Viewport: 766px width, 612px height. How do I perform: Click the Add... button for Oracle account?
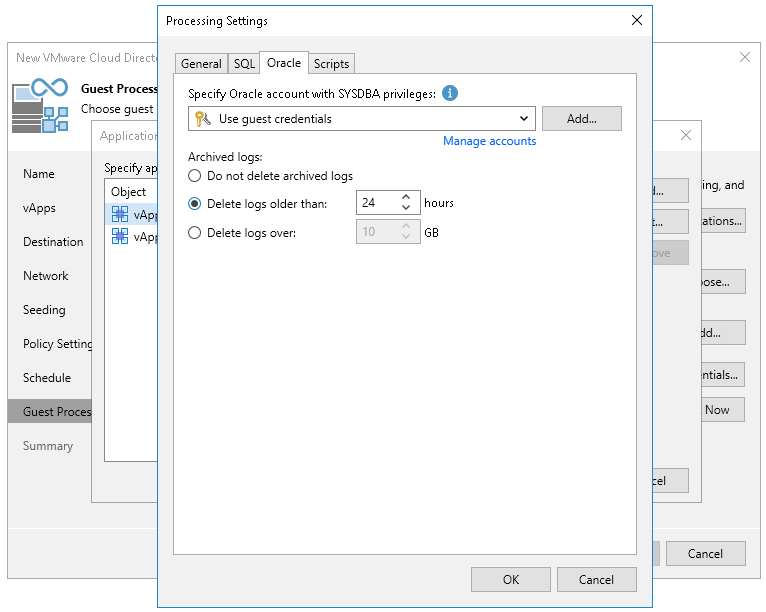point(581,119)
